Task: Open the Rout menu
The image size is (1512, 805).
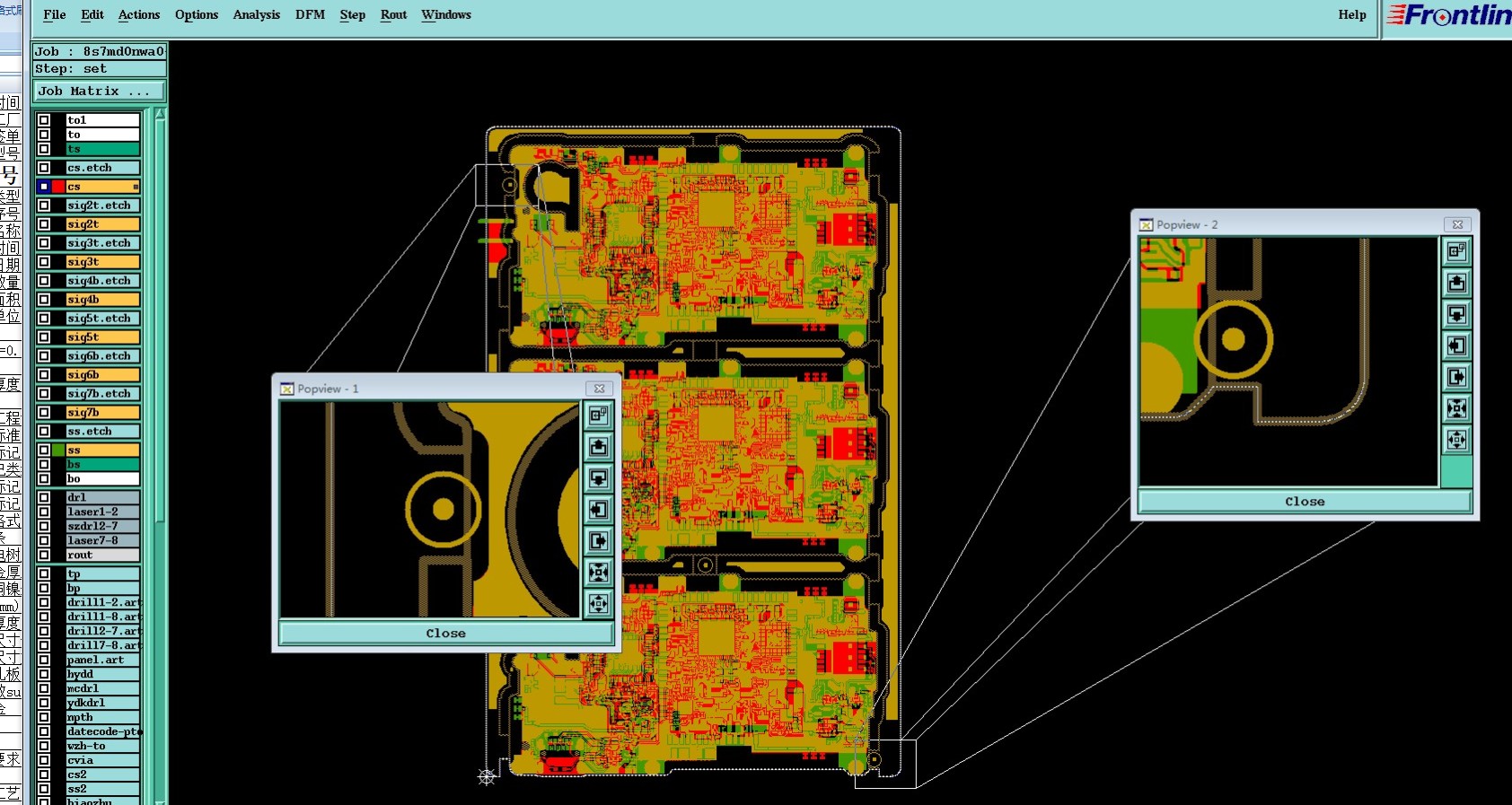Action: (393, 14)
